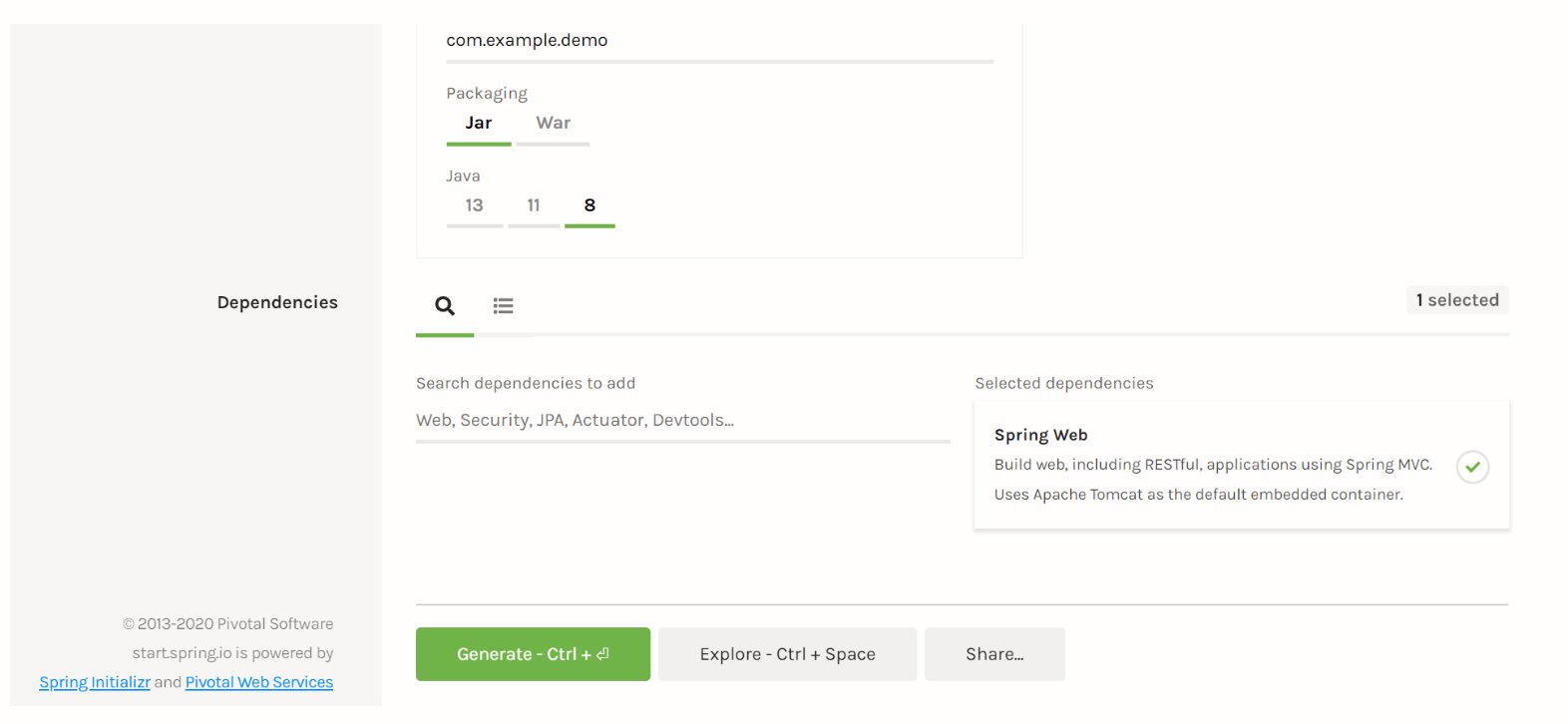This screenshot has height=724, width=1568.
Task: Choose Java version 13
Action: coord(474,205)
